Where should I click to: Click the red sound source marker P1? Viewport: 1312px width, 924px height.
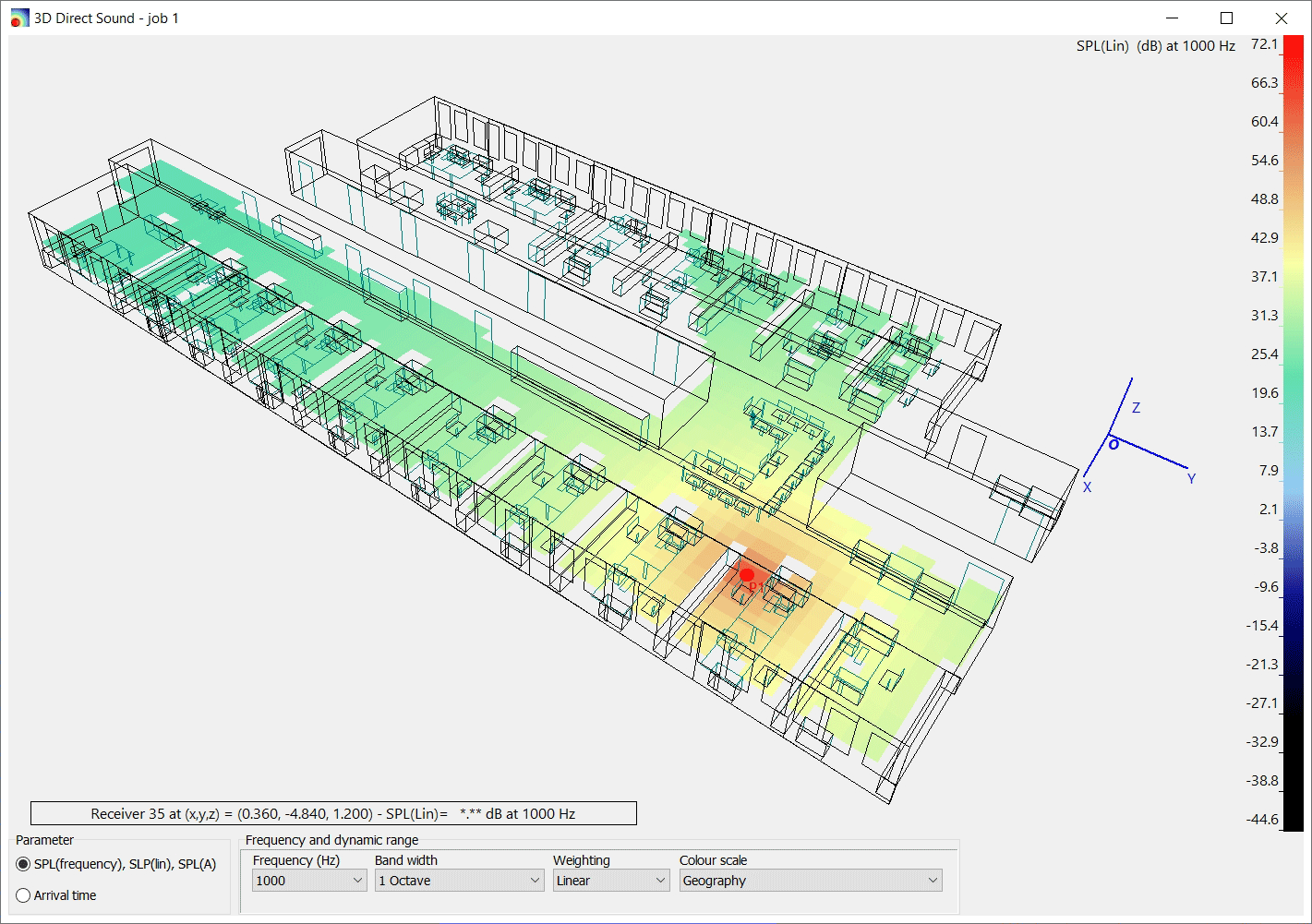click(747, 575)
